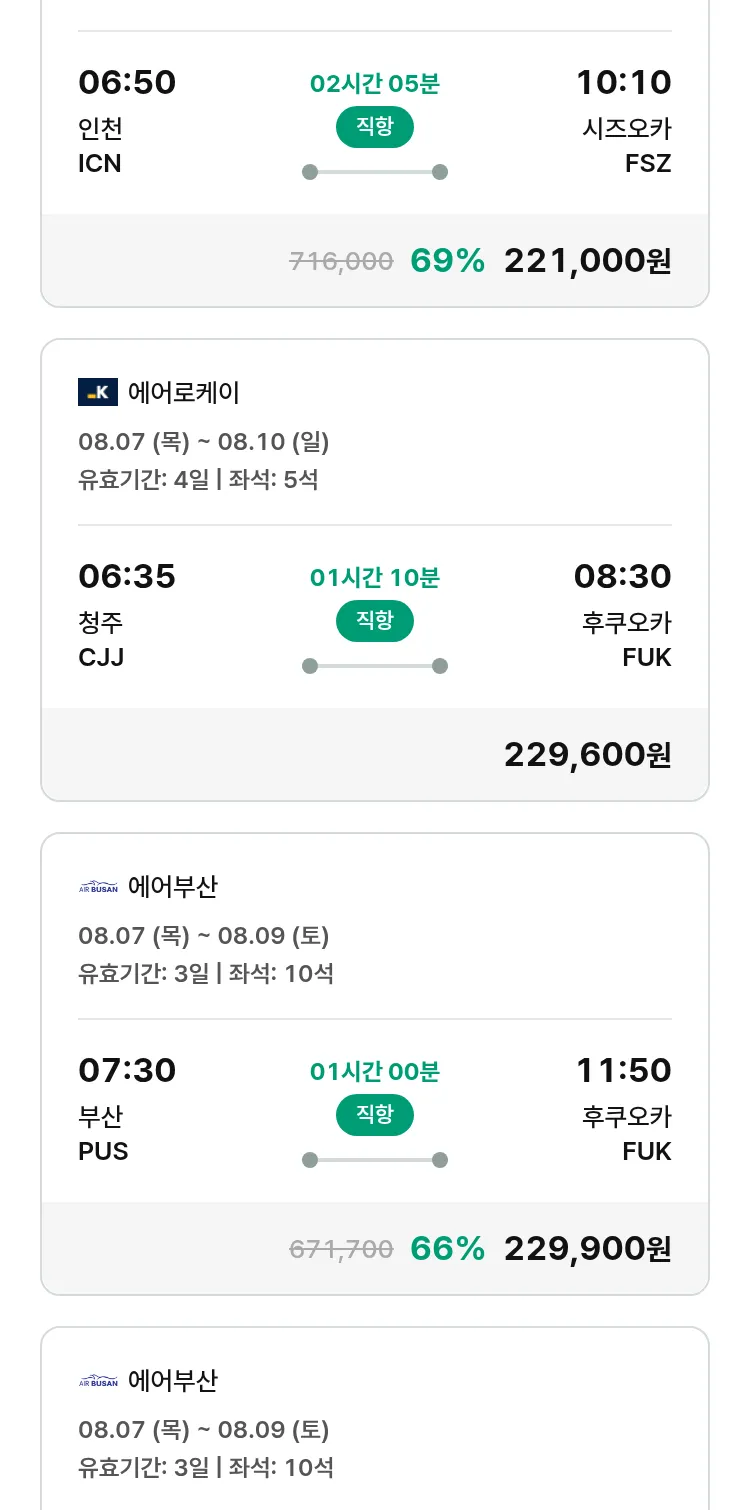Screen dimensions: 750x1510
Task: Click the 10:10 시즈오카 FSZ arrival info
Action: (624, 121)
